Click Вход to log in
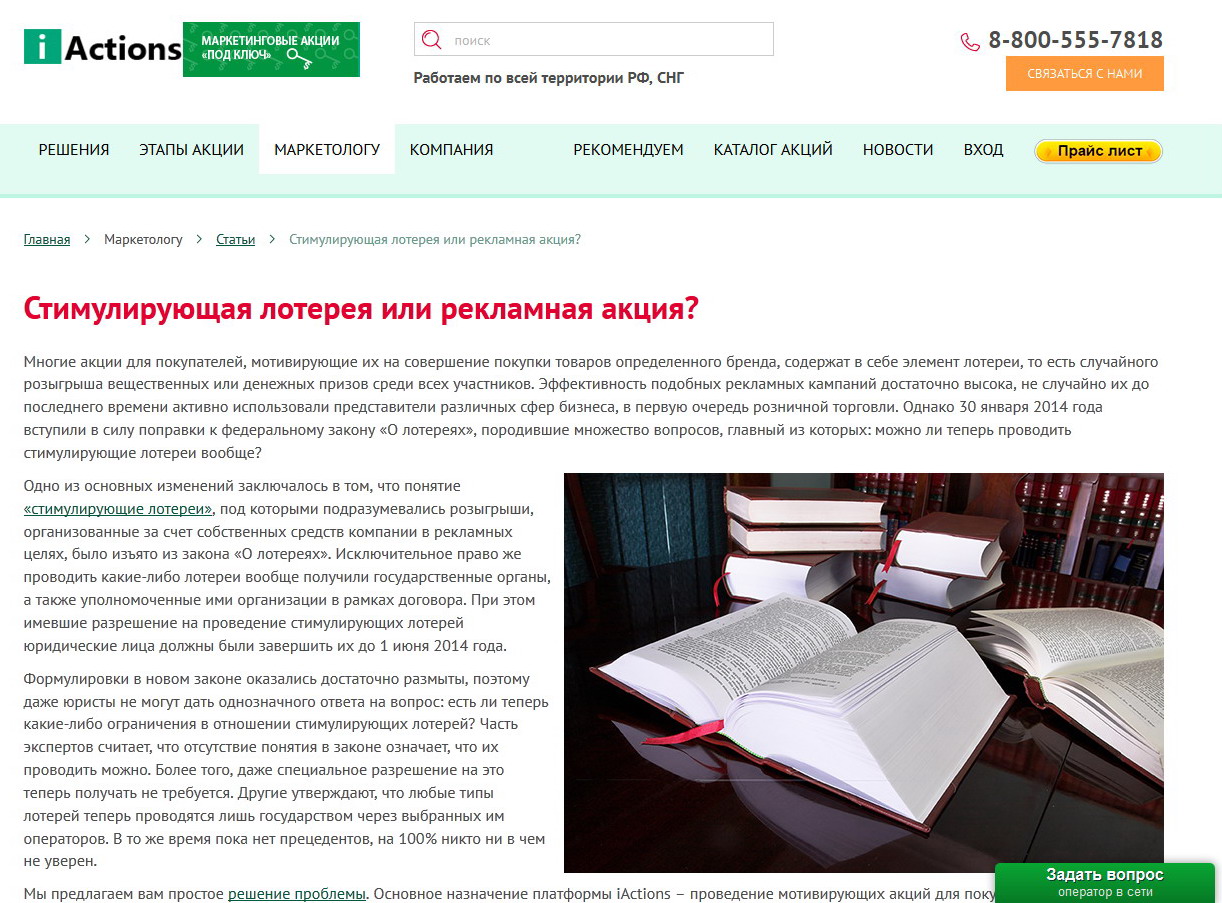Viewport: 1222px width, 903px height. point(983,150)
